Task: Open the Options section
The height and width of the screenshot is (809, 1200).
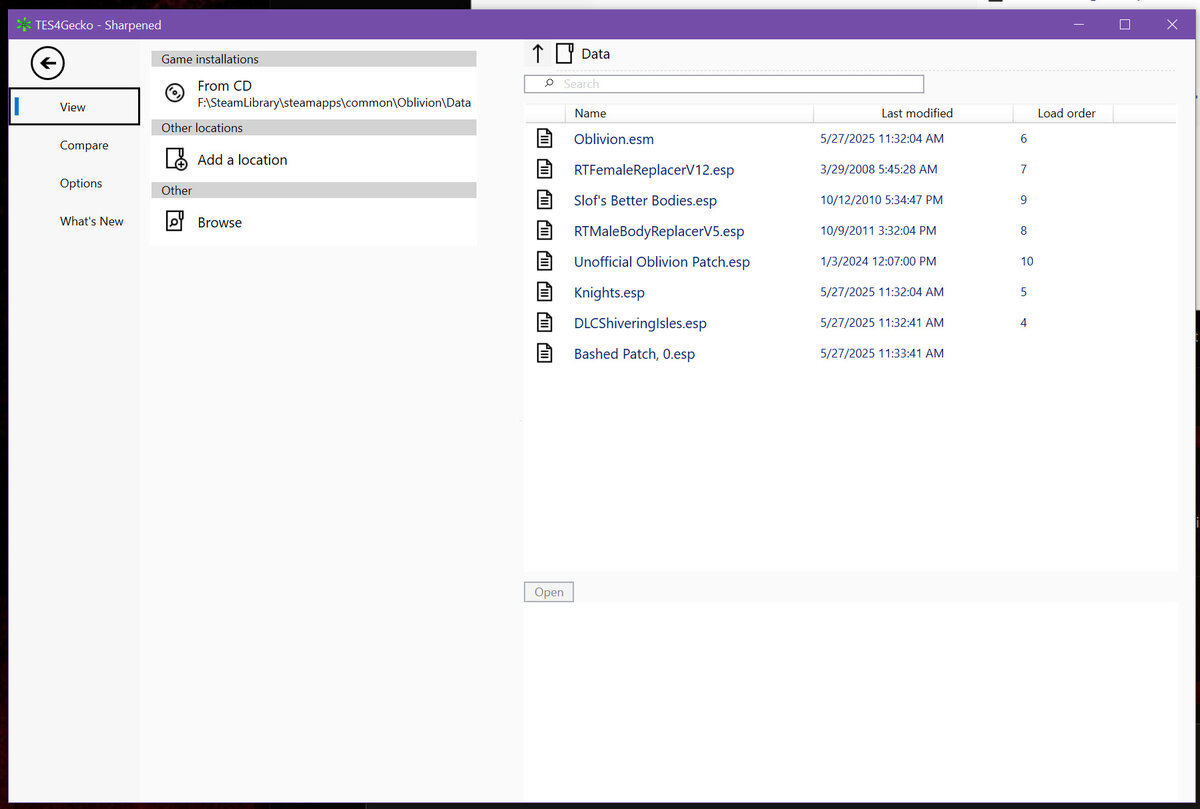Action: coord(81,183)
